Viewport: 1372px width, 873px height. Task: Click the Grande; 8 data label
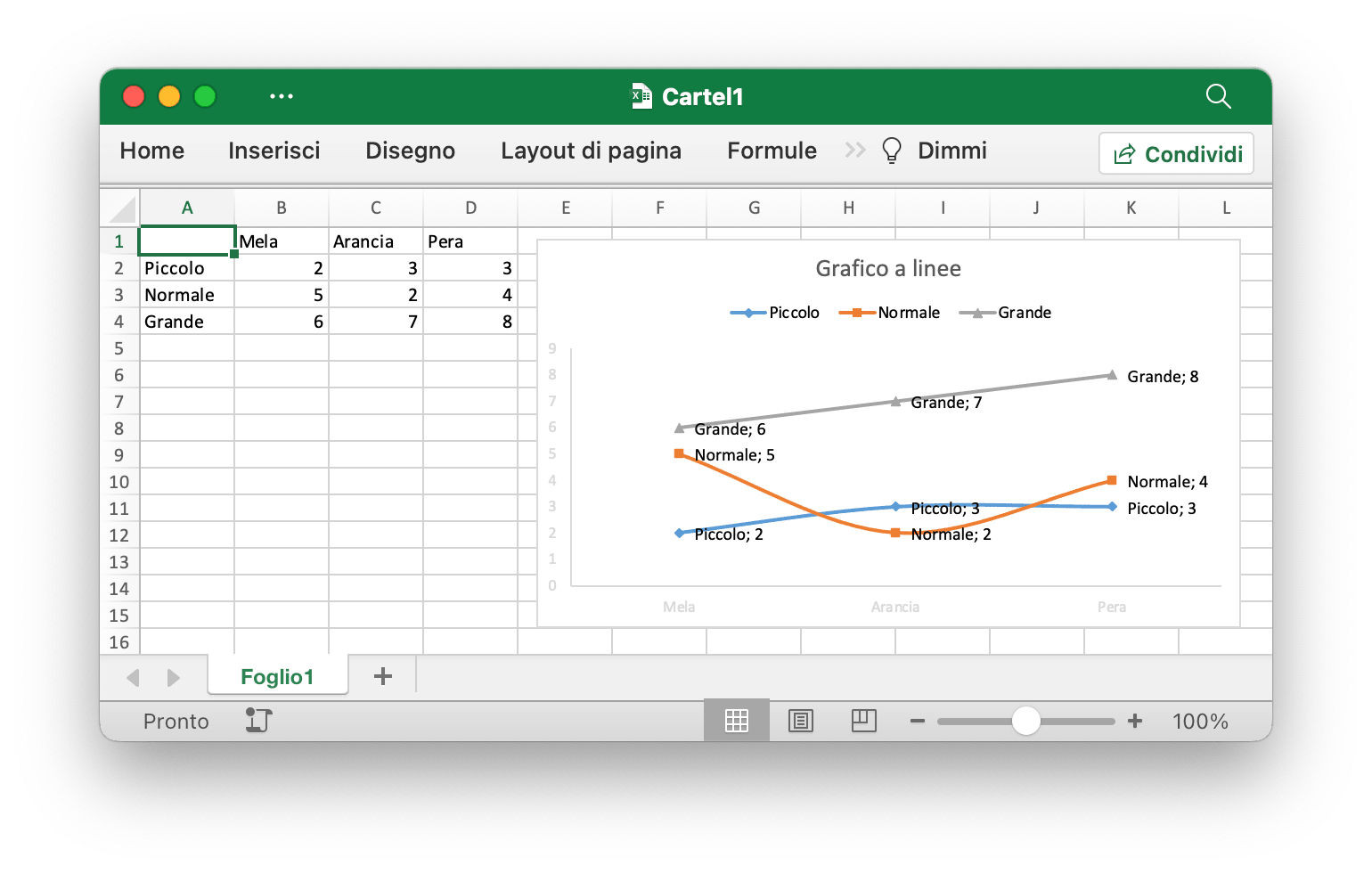tap(1163, 377)
